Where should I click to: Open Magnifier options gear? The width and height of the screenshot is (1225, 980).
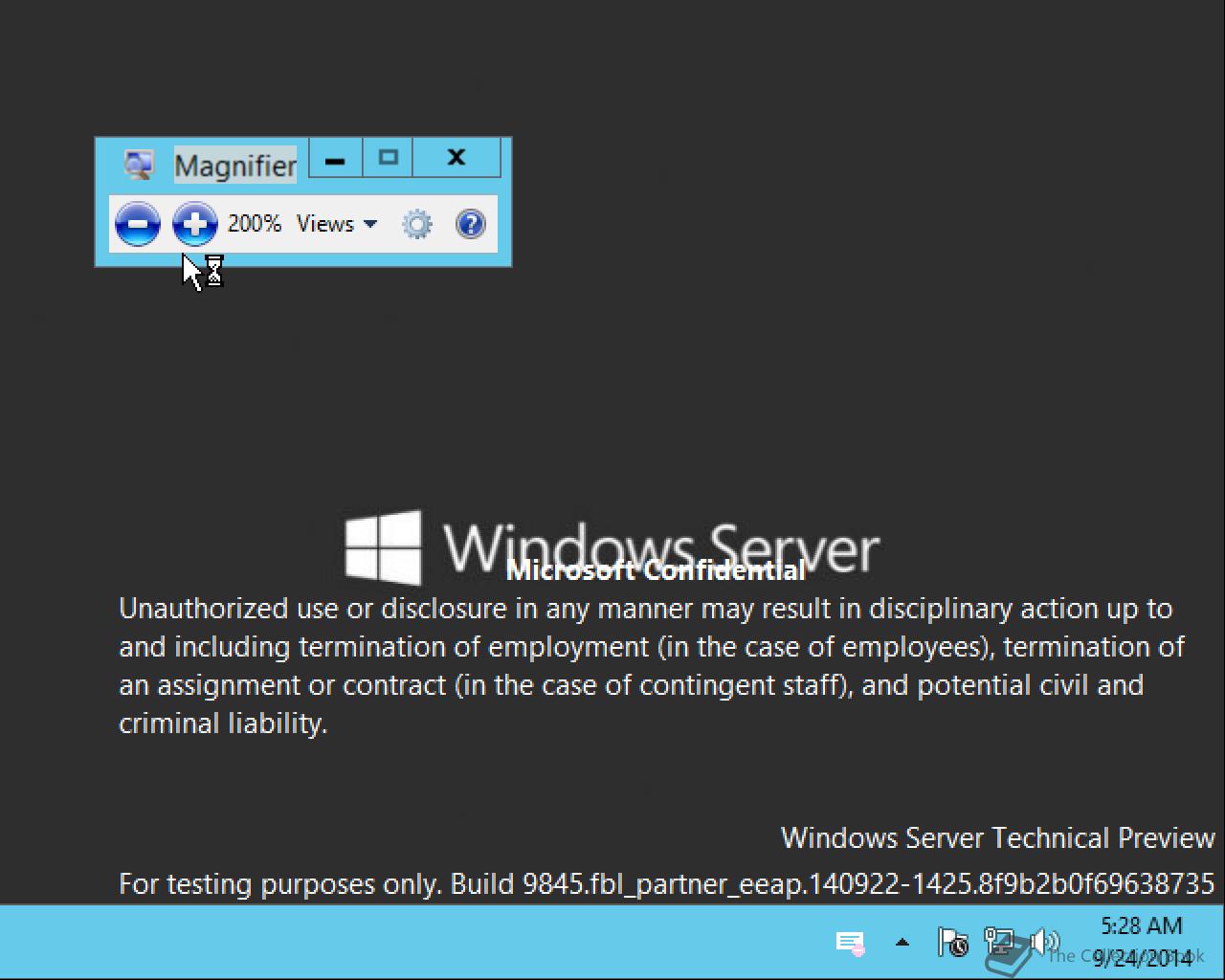pos(416,224)
